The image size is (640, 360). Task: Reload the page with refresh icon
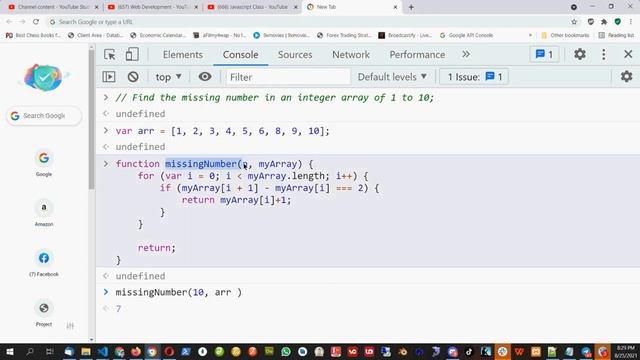click(x=36, y=22)
